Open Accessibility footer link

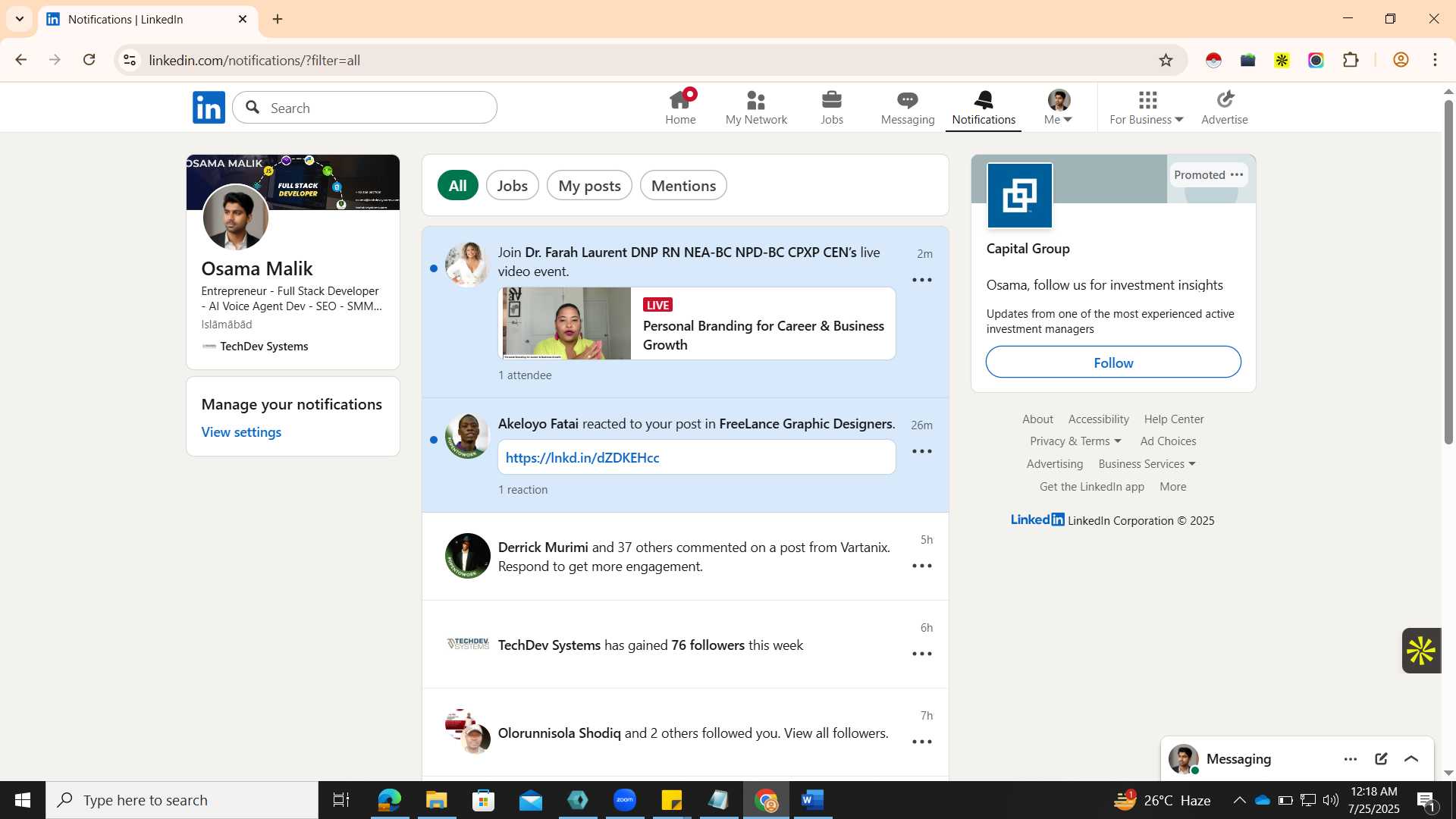[1098, 419]
